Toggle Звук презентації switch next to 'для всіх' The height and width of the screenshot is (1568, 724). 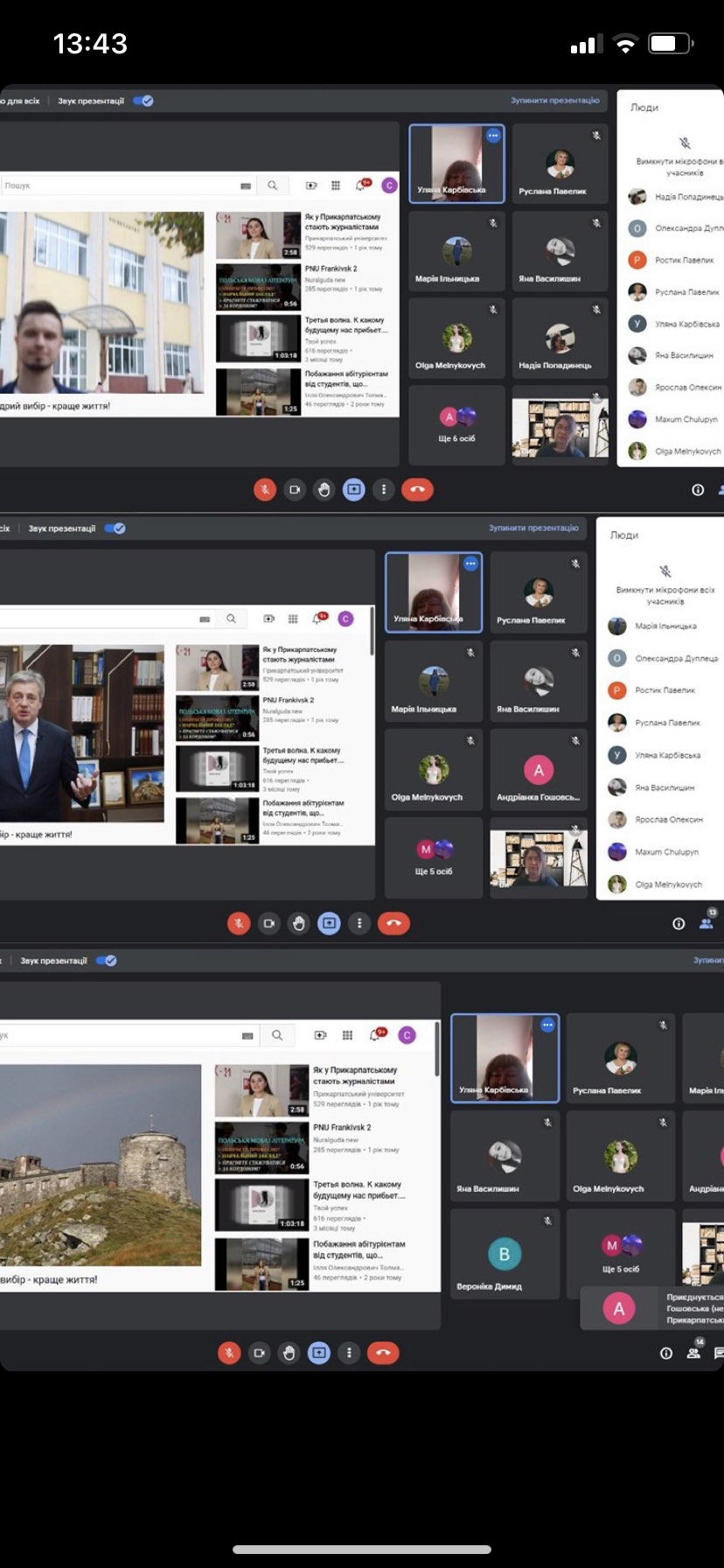pos(143,101)
